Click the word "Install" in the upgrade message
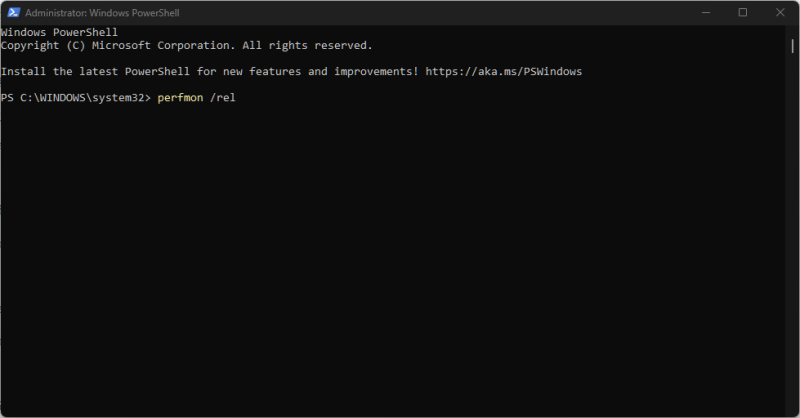Image resolution: width=800 pixels, height=418 pixels. tap(23, 72)
